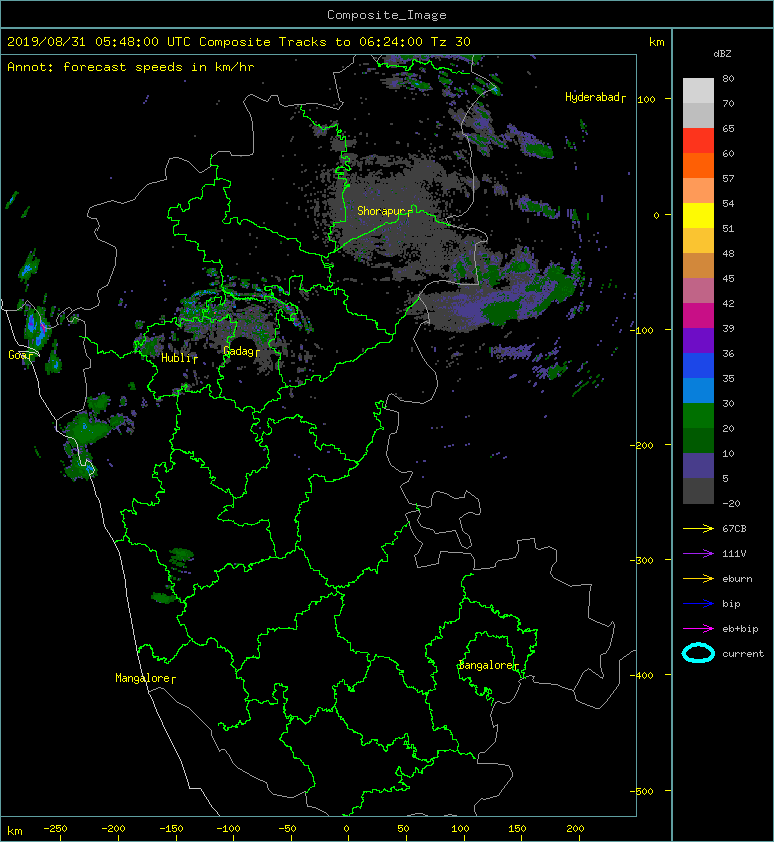774x842 pixels.
Task: Select the Goa city label
Action: pos(20,355)
